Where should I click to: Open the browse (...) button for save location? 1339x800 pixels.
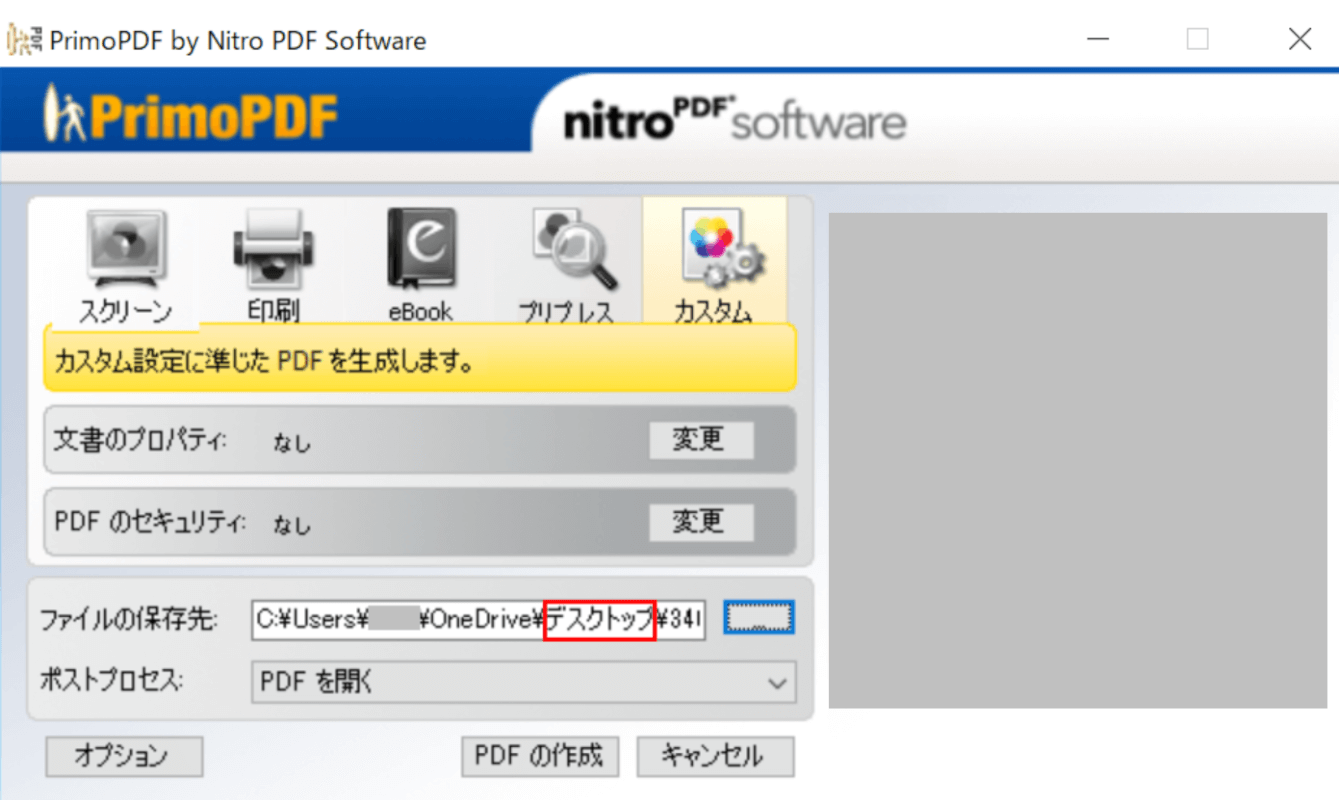click(759, 618)
